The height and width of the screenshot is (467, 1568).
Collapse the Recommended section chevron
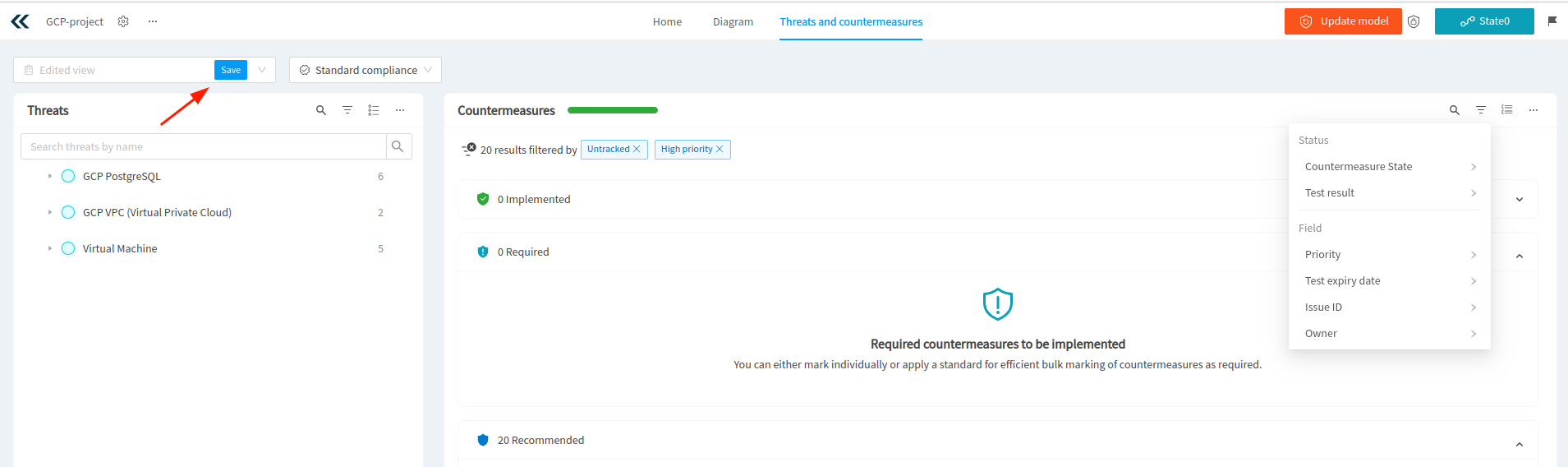tap(1520, 444)
